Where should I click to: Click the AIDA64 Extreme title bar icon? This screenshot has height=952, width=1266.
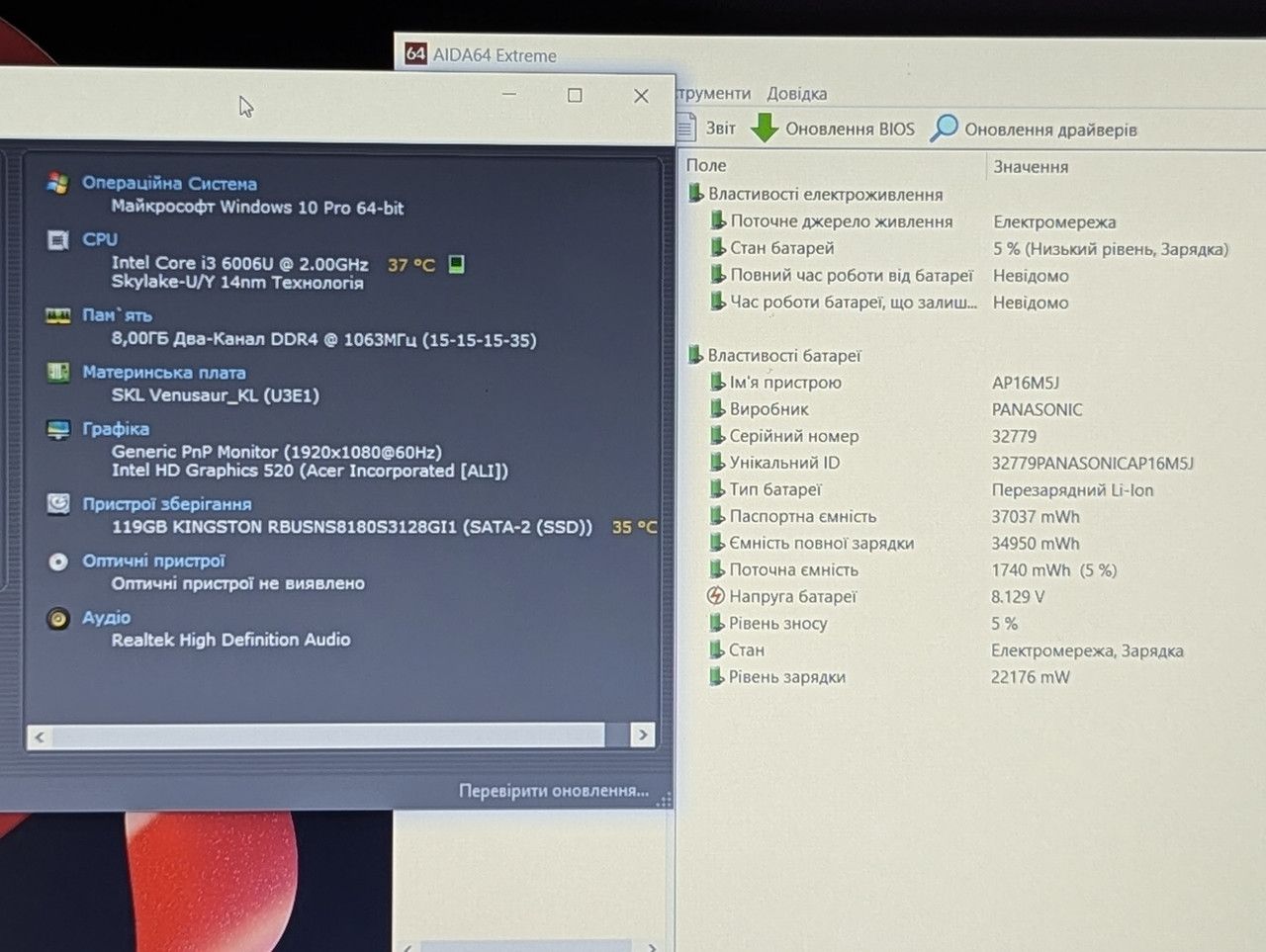(415, 53)
